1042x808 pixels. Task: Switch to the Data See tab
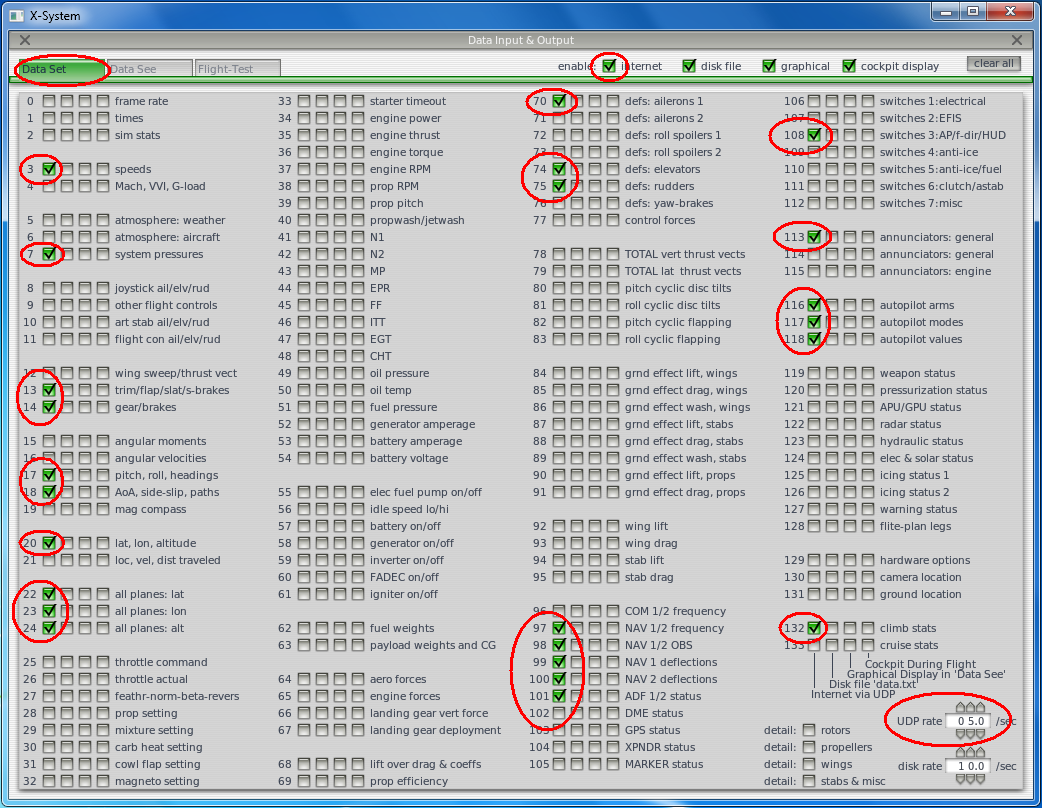point(149,69)
